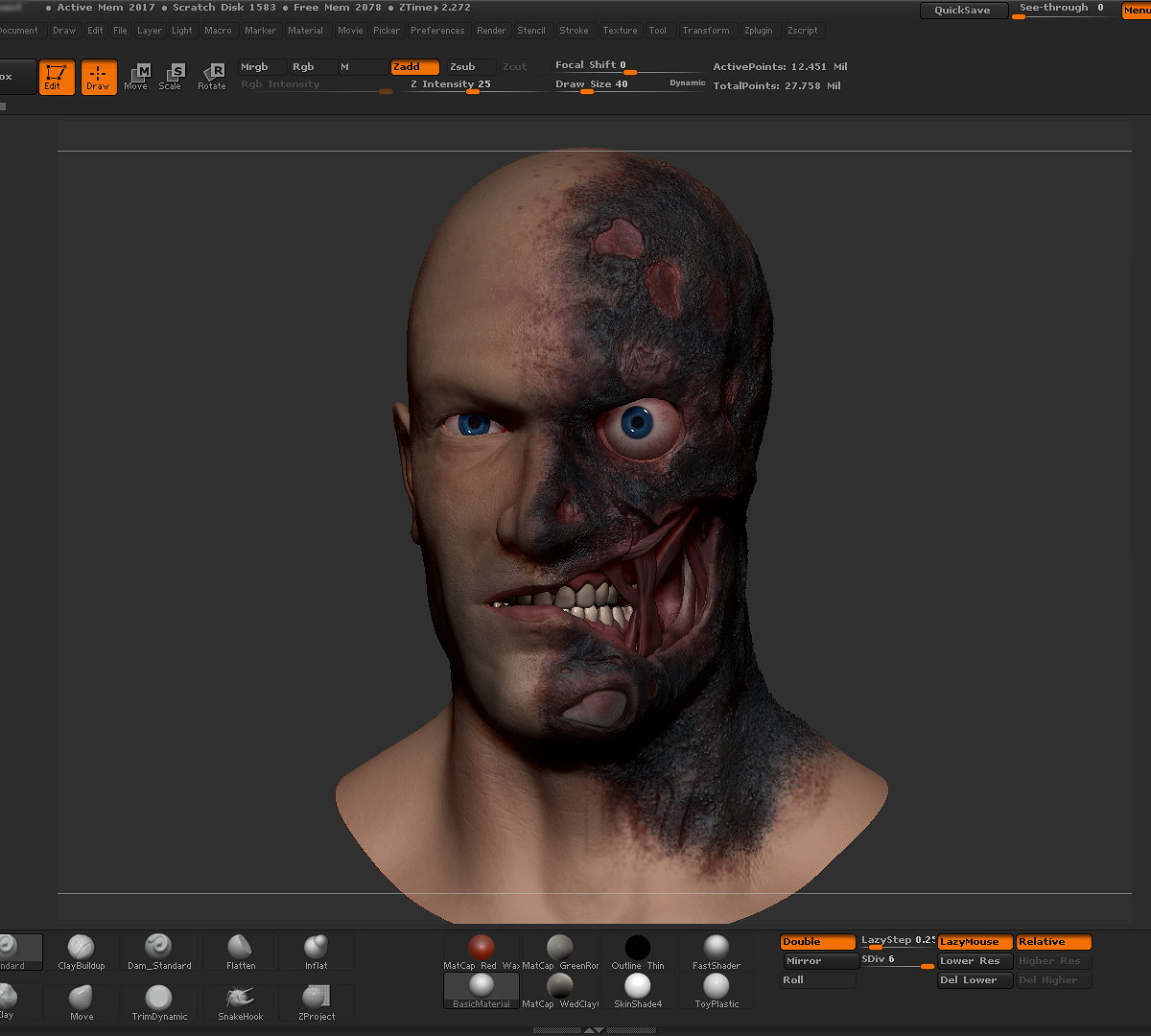Select the Scale transform tool
This screenshot has width=1151, height=1036.
point(170,77)
